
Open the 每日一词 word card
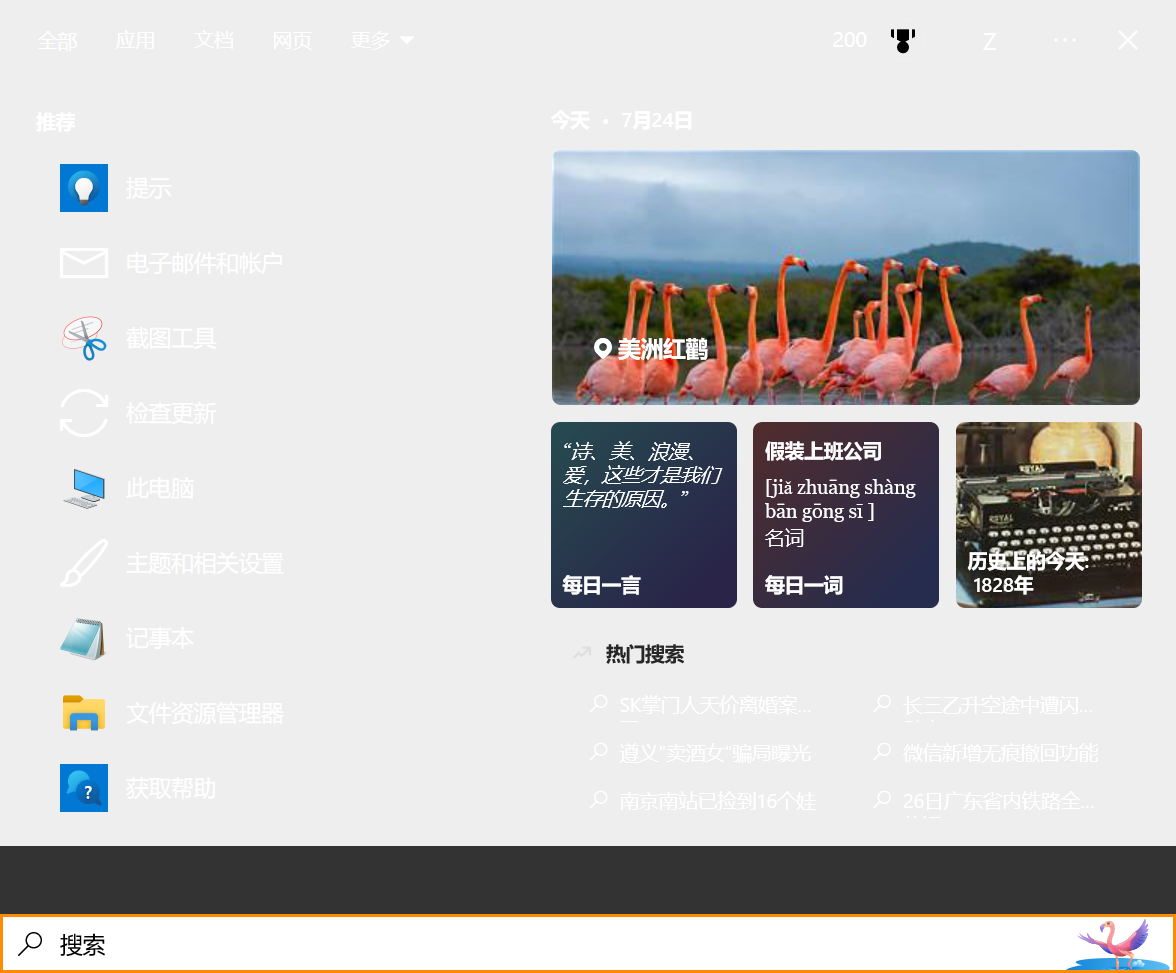tap(846, 515)
